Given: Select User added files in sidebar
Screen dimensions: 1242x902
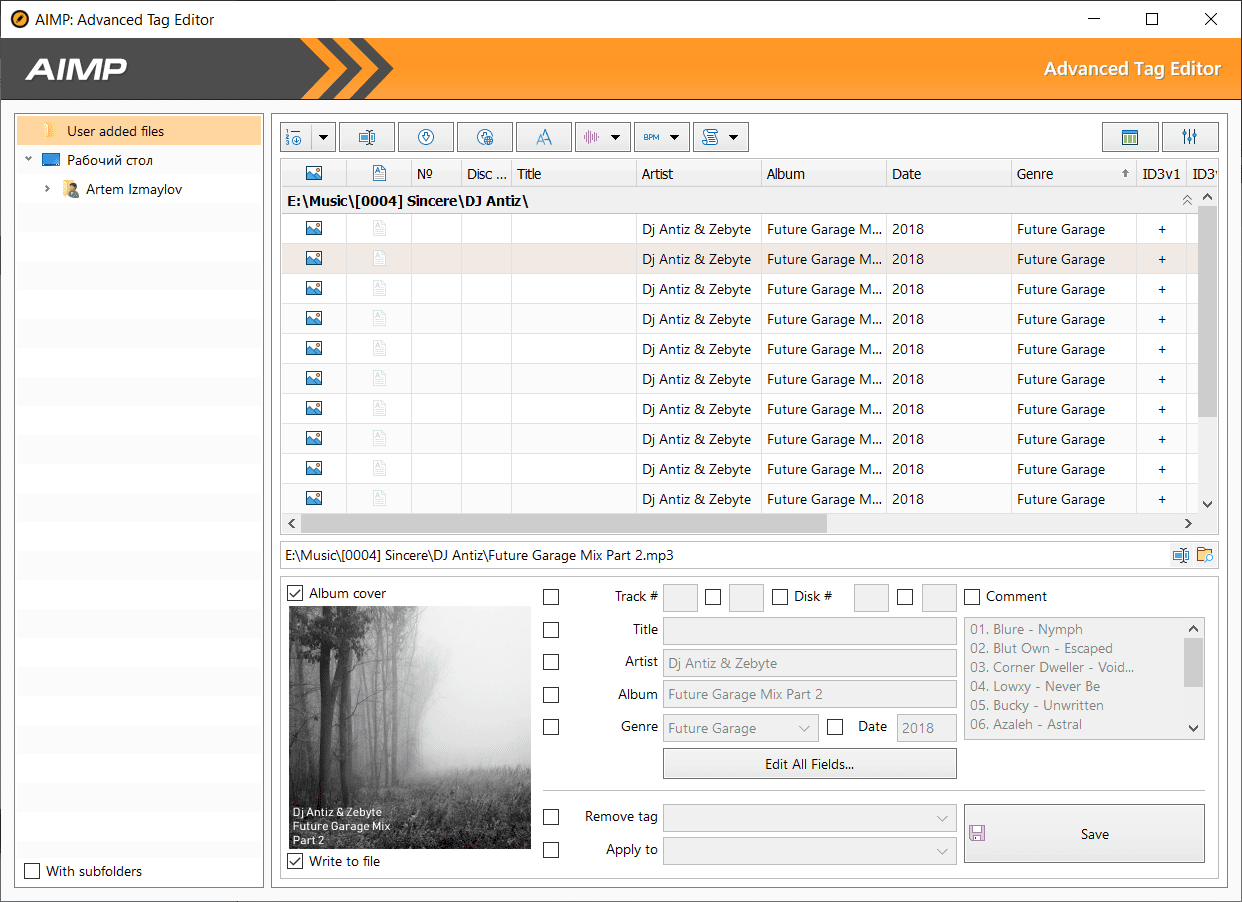Looking at the screenshot, I should pos(139,131).
